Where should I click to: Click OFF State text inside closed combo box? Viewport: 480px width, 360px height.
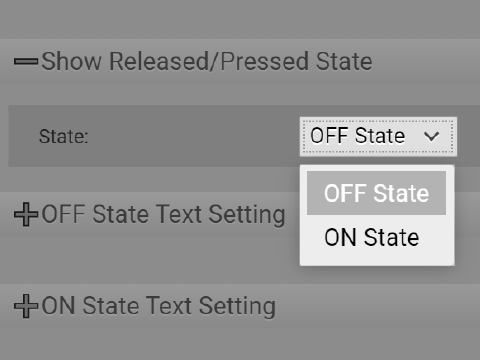[357, 136]
